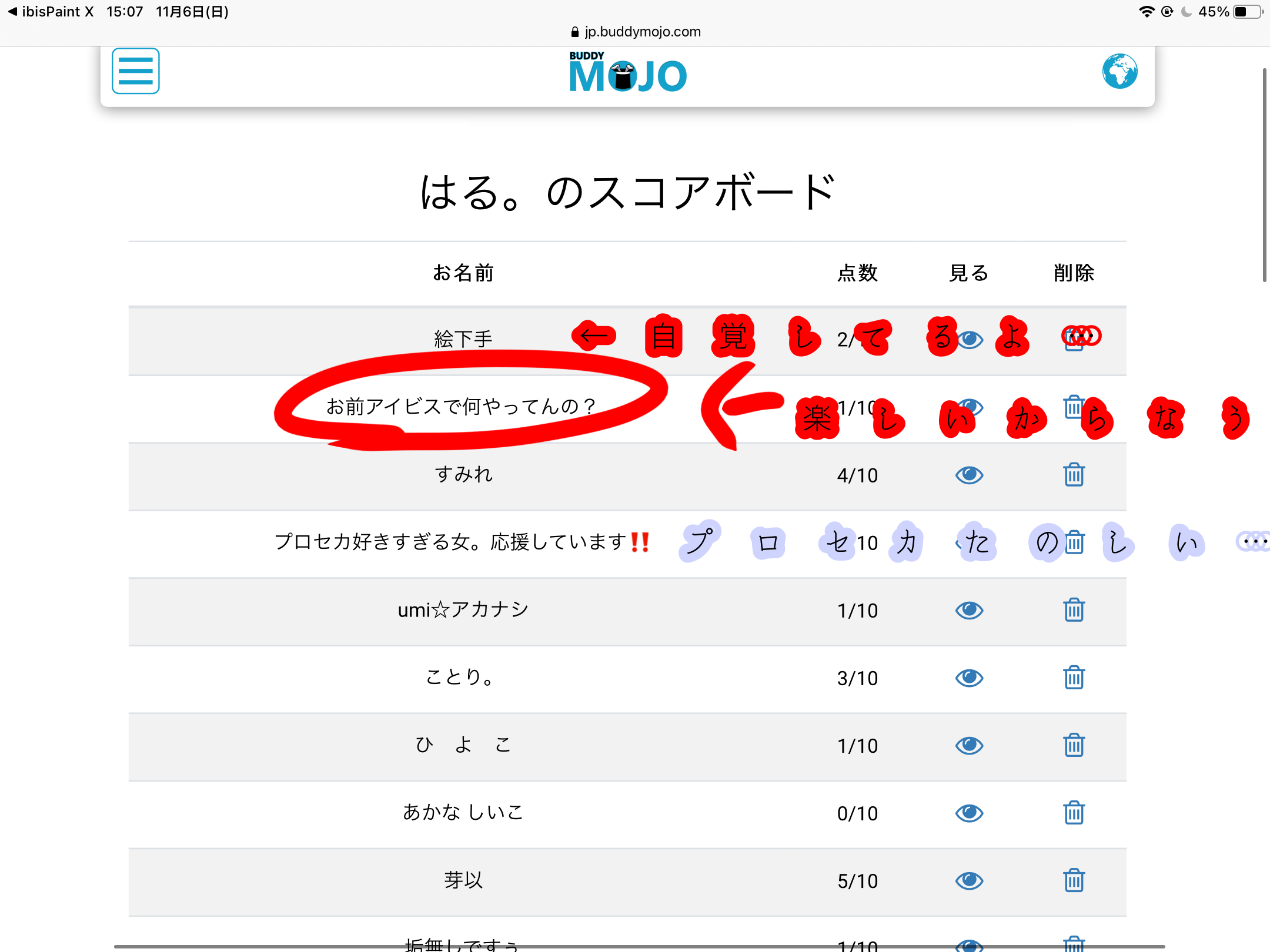Click the お名前 column header
Screen dimensions: 1270x952
click(463, 273)
